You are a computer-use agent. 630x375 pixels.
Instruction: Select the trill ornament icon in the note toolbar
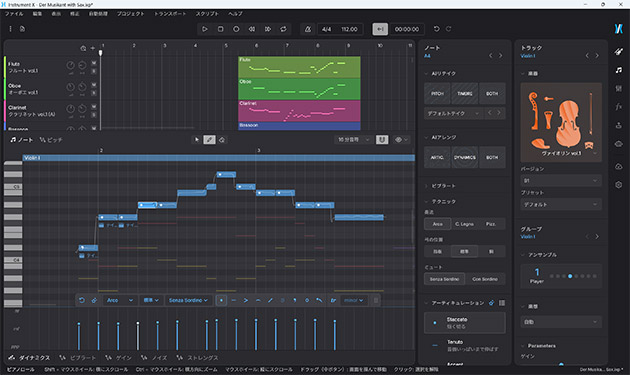[333, 300]
